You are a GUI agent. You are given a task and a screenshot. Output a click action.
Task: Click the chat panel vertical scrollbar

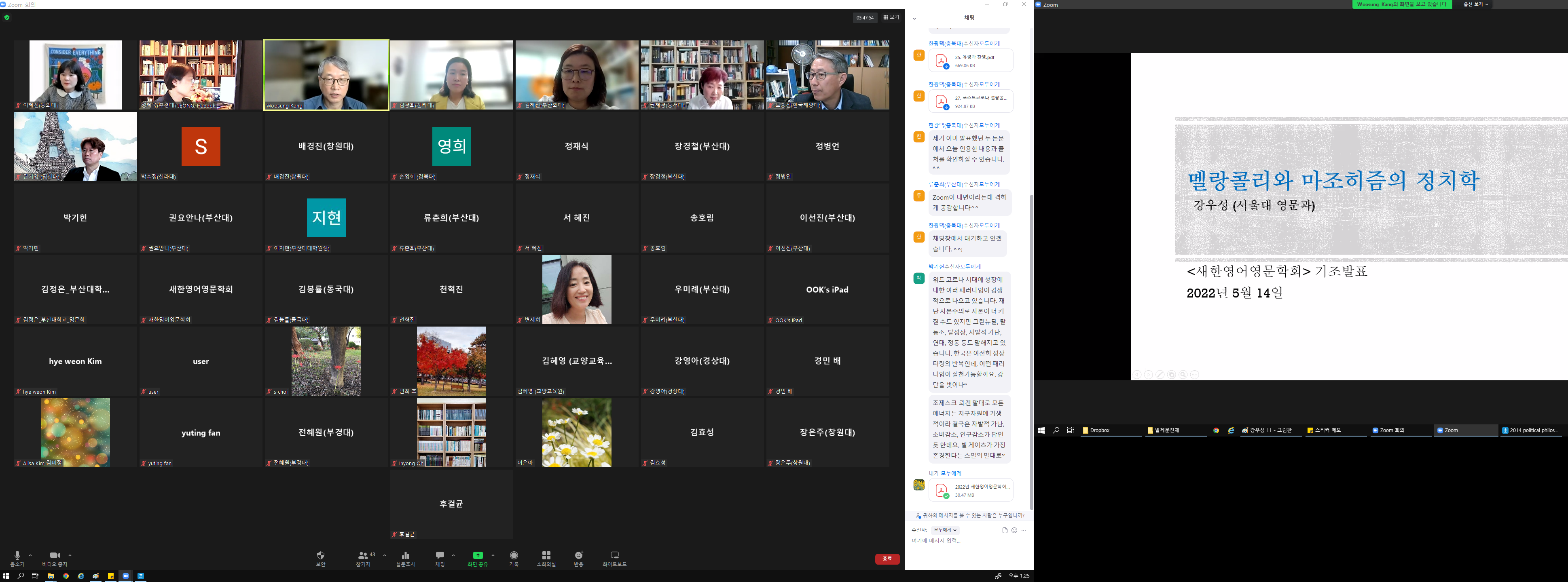1031,353
